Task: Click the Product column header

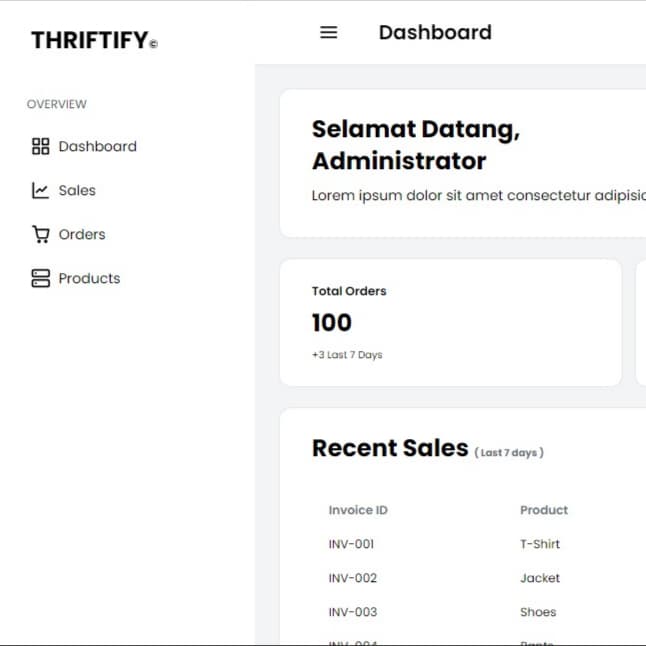Action: 544,510
